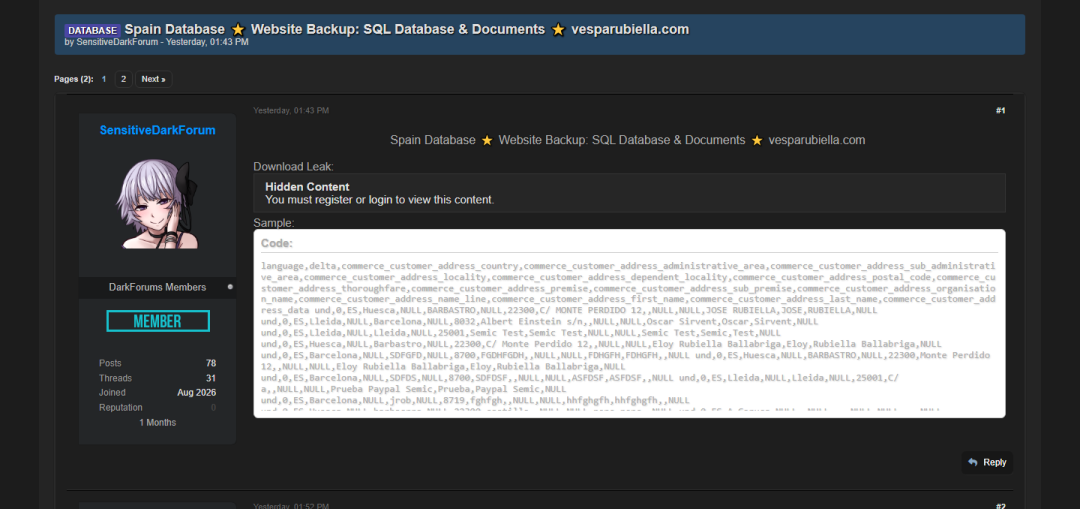The height and width of the screenshot is (509, 1080).
Task: Click the first gold star in thread title
Action: click(x=238, y=30)
